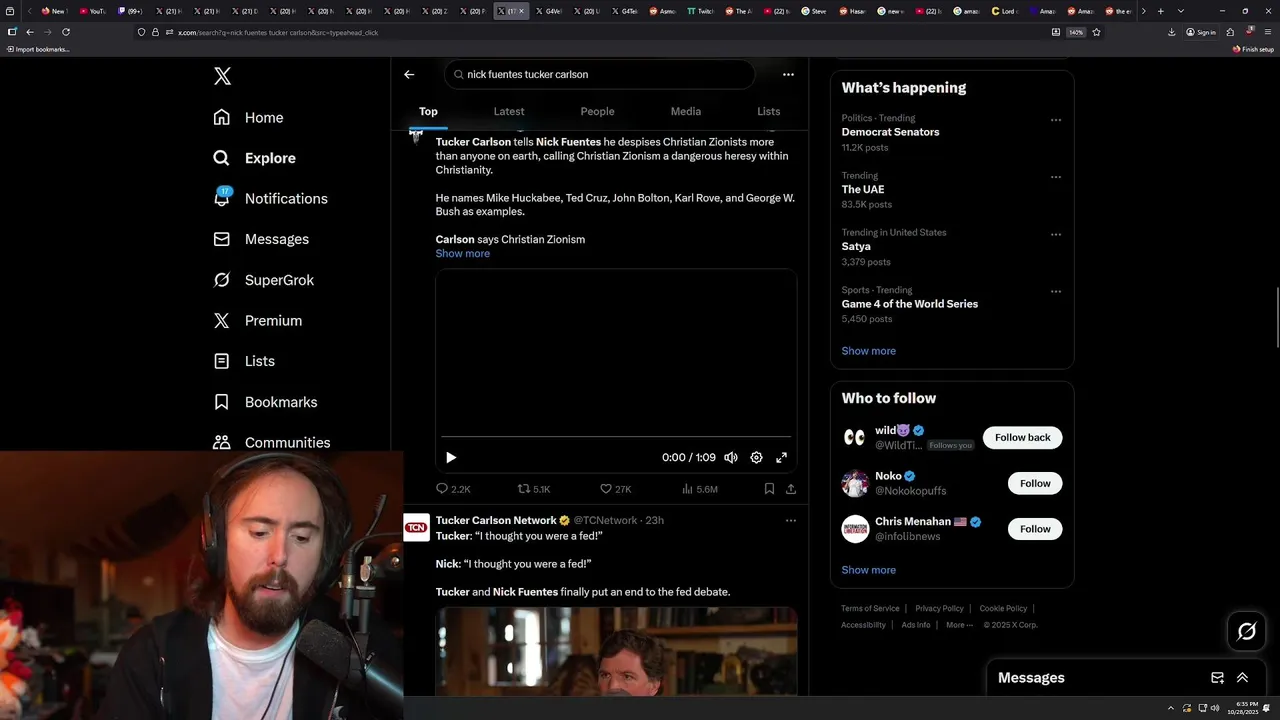Show more trends in What's happening
The height and width of the screenshot is (720, 1280).
tap(868, 351)
